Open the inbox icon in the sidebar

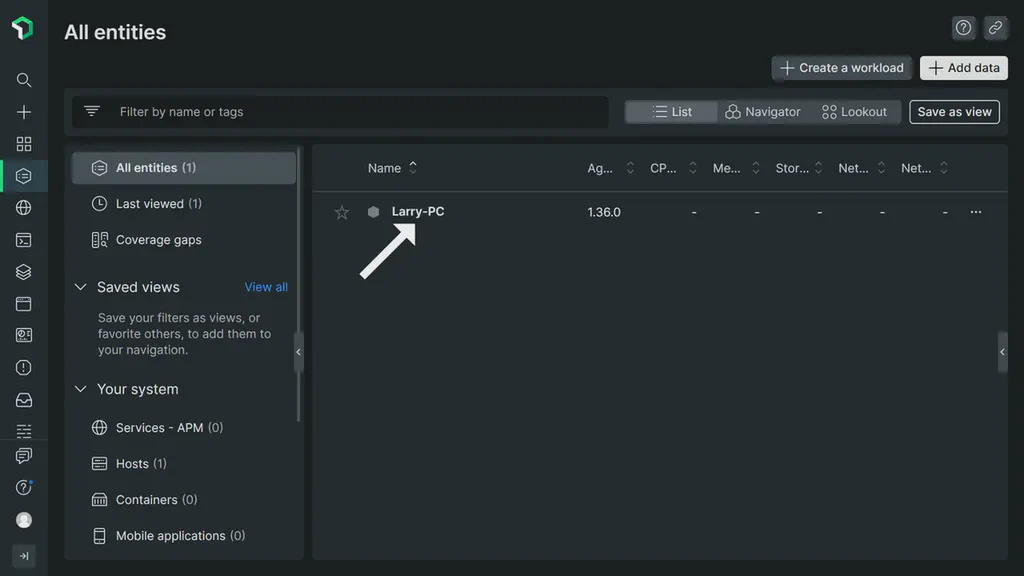tap(23, 399)
